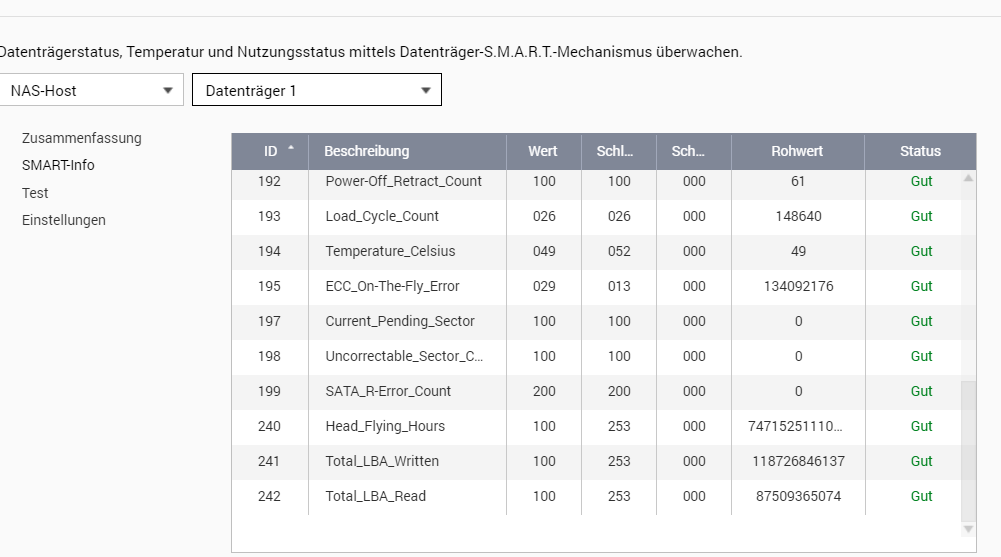Image resolution: width=1001 pixels, height=557 pixels.
Task: Click the Rohwert column header
Action: tap(797, 151)
